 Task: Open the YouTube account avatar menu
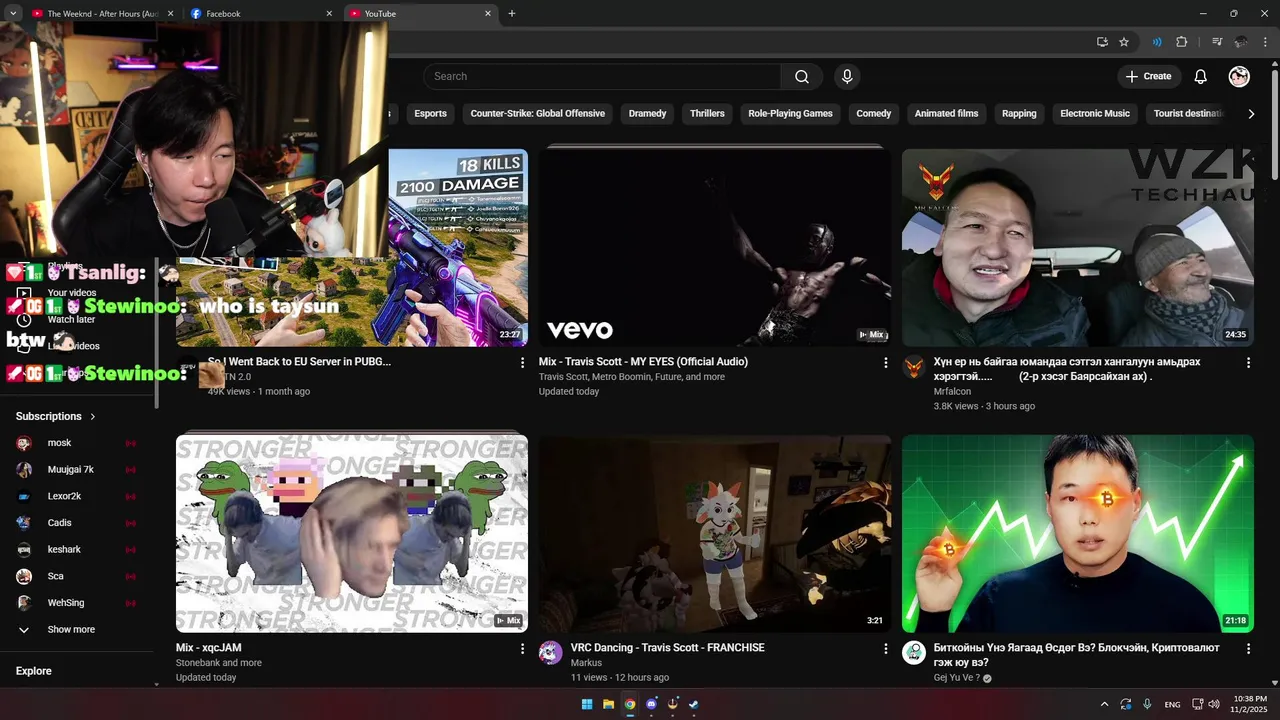[x=1239, y=77]
